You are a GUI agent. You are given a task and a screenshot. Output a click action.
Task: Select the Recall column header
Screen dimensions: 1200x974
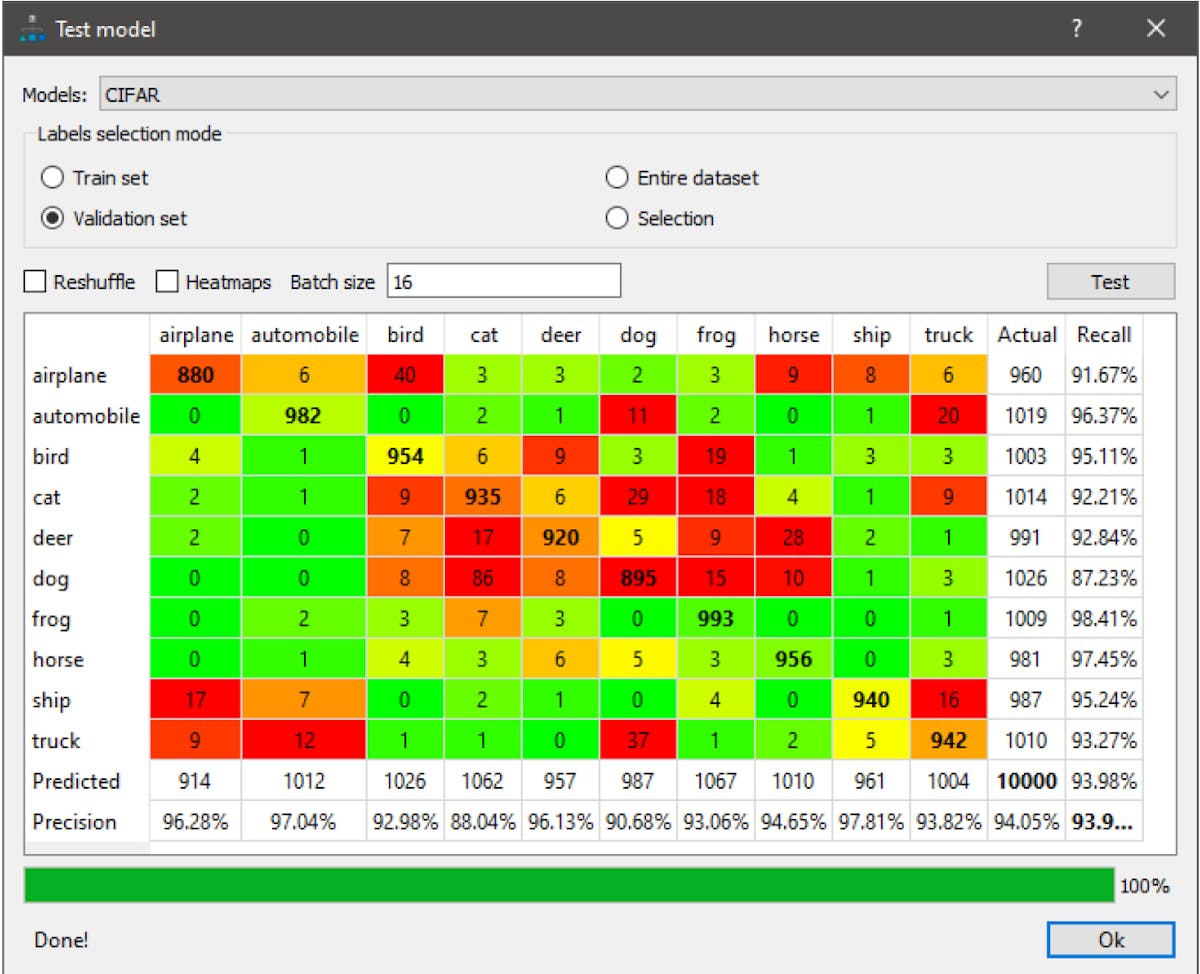pyautogui.click(x=1102, y=335)
